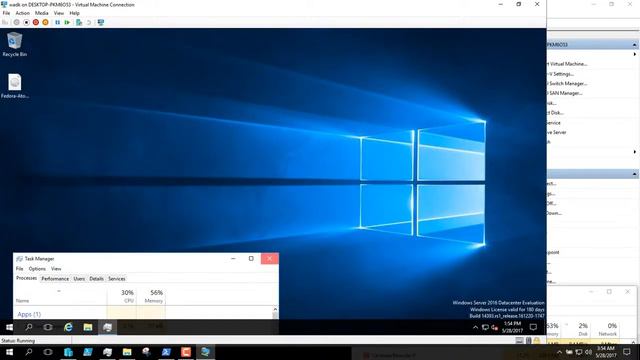Click 'Virtual Machine...' action in Hyper-V pane
Viewport: 640px width, 360px height.
(x=568, y=64)
